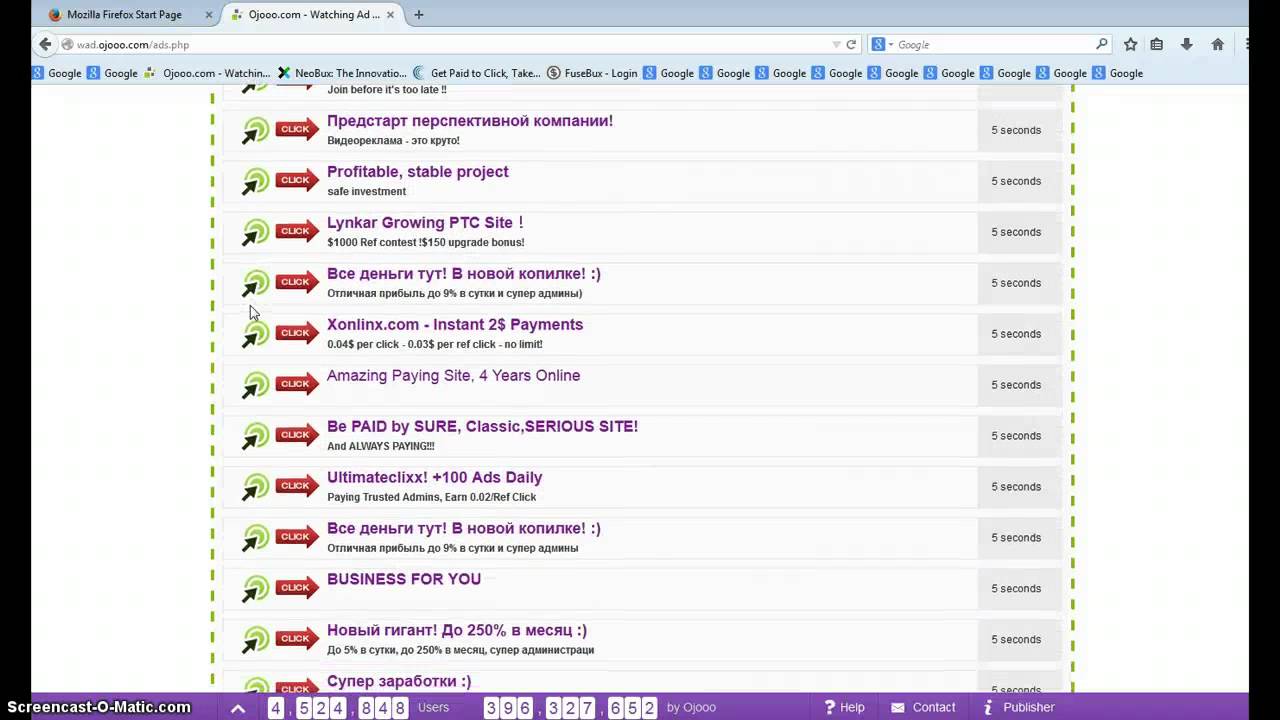
Task: Open ad Предстарт перспективной компании!
Action: pyautogui.click(x=470, y=121)
